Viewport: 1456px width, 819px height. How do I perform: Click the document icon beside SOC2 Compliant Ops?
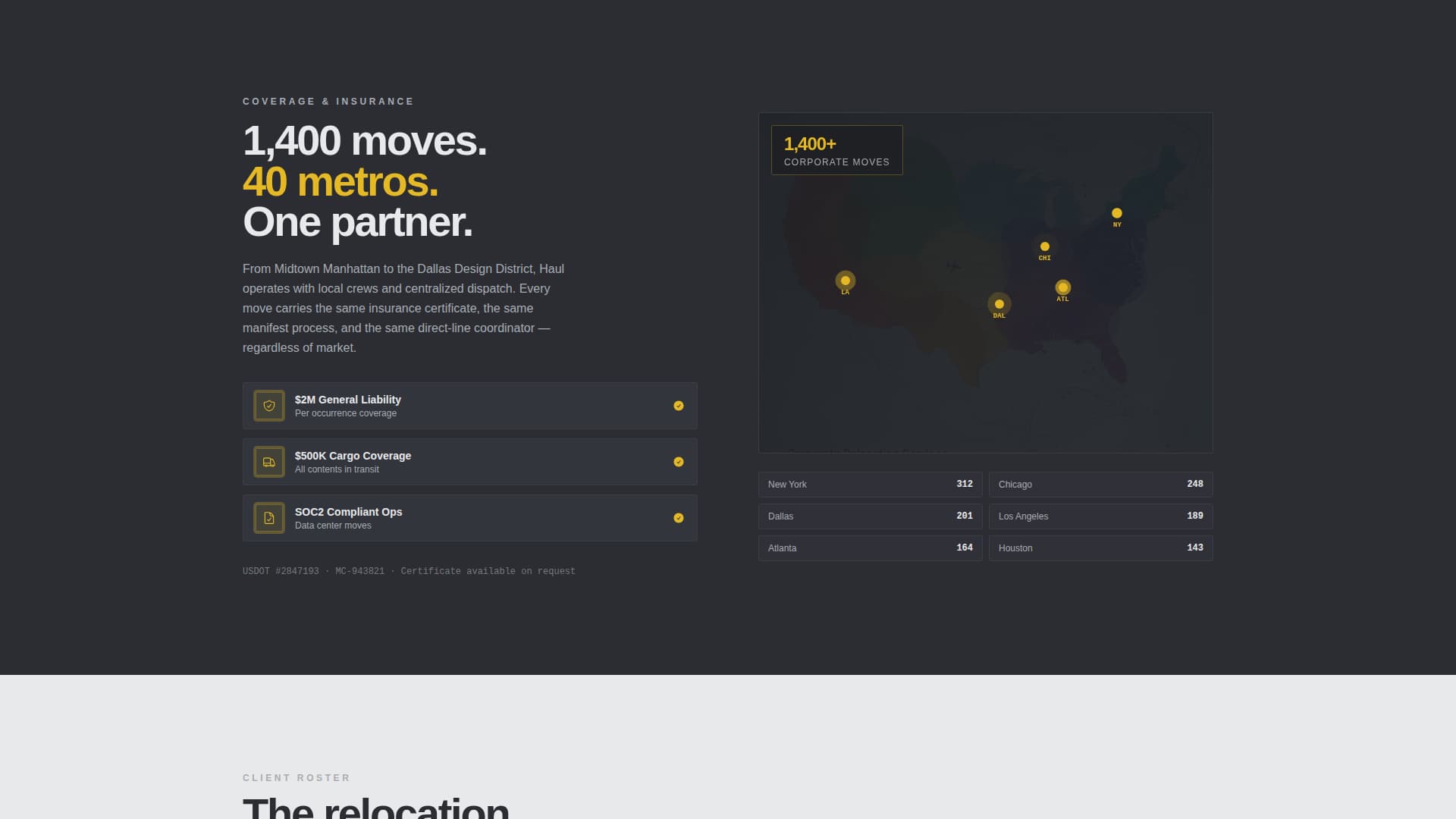pos(269,518)
